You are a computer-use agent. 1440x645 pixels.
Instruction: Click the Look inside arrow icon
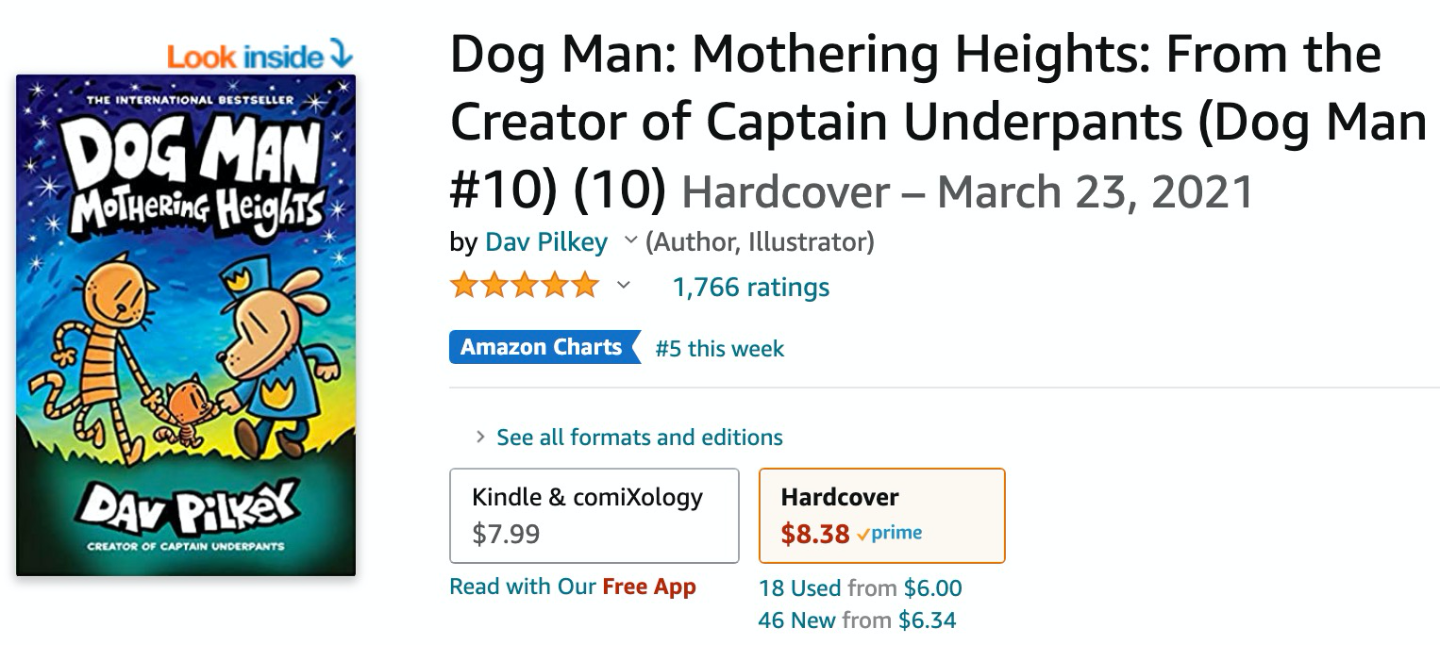coord(341,56)
